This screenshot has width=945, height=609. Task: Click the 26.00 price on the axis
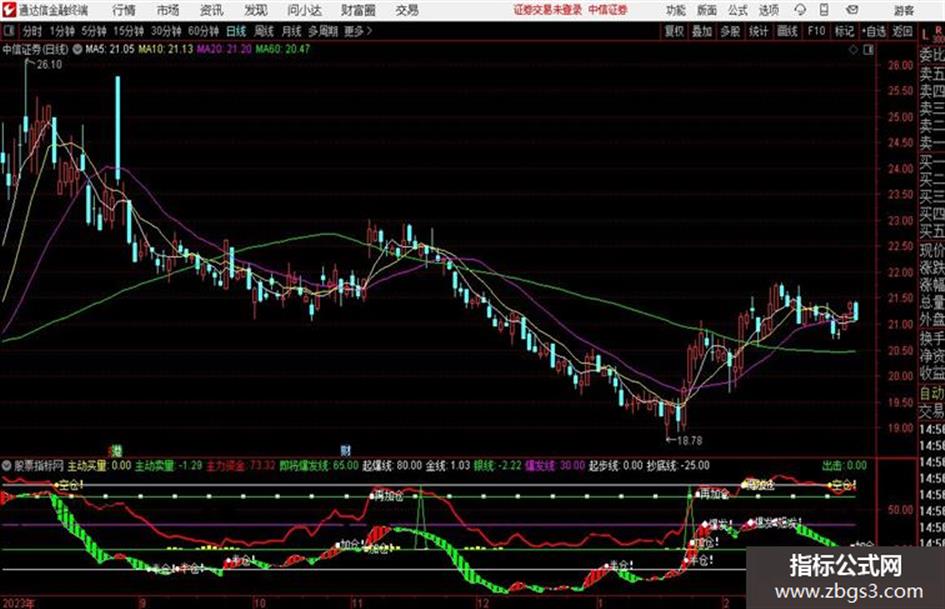pos(900,65)
